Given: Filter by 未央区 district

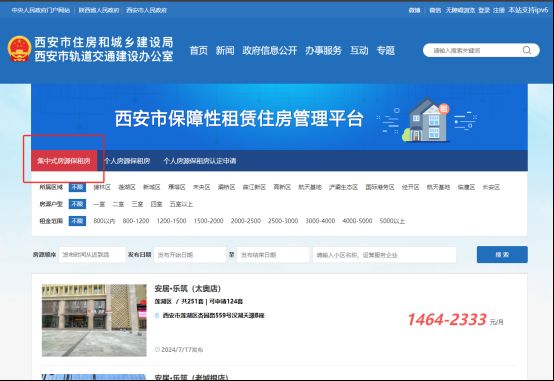Looking at the screenshot, I should pos(201,187).
